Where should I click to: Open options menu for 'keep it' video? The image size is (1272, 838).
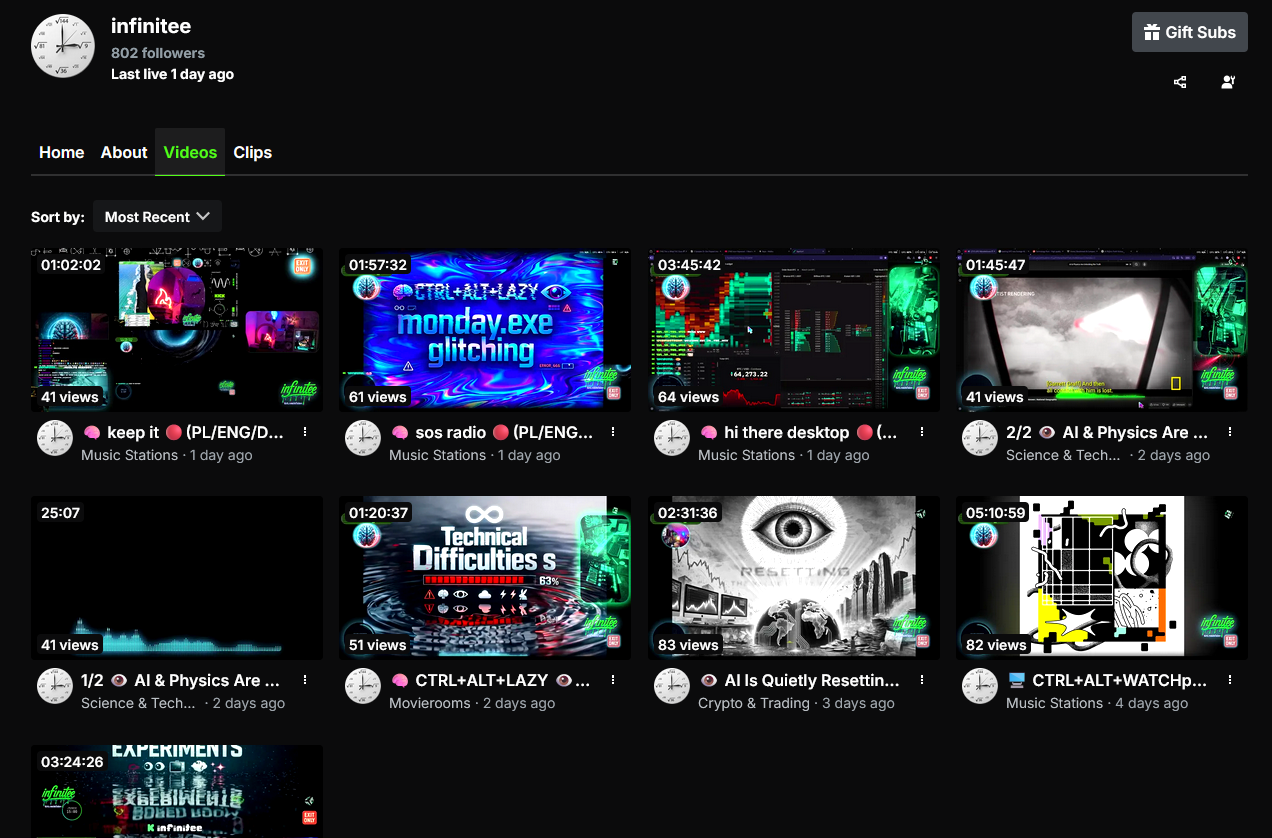pyautogui.click(x=305, y=432)
